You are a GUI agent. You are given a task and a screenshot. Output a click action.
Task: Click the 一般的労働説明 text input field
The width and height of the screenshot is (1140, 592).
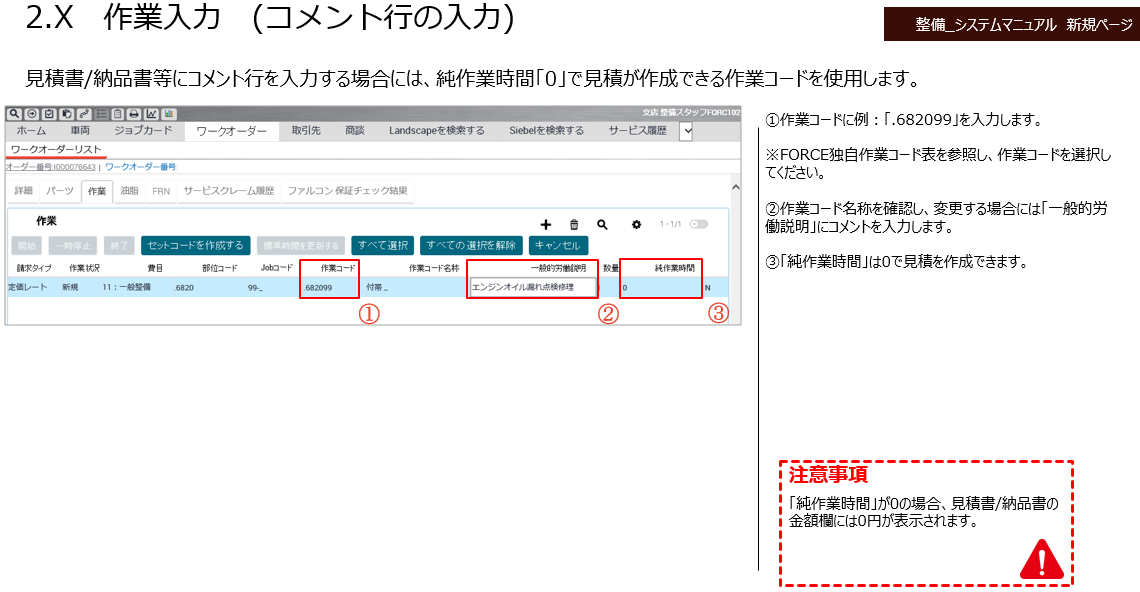532,287
